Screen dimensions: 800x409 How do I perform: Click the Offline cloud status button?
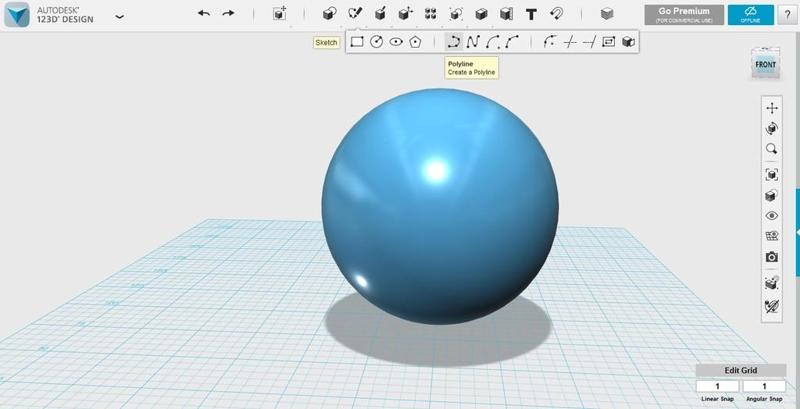(x=751, y=15)
